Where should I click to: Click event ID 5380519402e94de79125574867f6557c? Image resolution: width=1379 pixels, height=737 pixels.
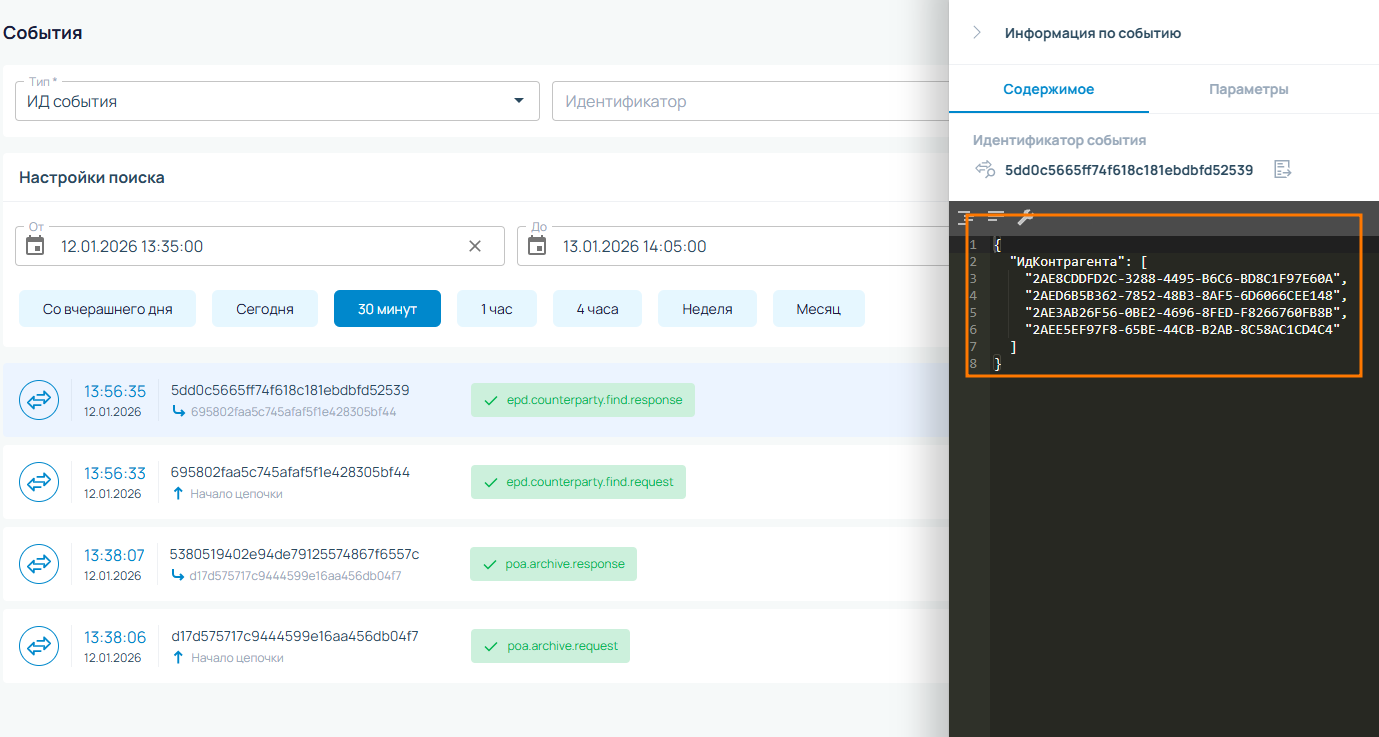point(295,554)
